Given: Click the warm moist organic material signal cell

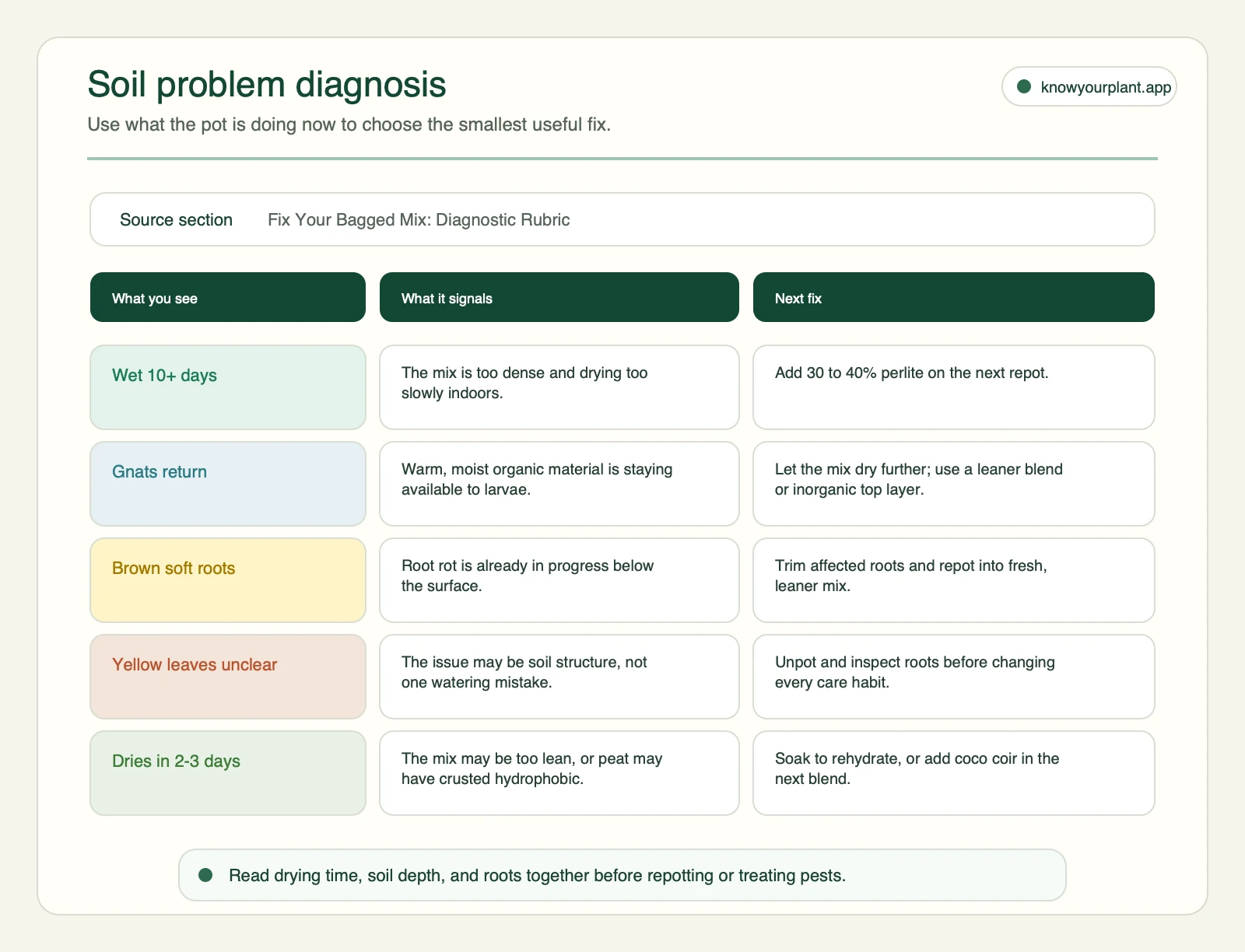Looking at the screenshot, I should click(x=559, y=484).
